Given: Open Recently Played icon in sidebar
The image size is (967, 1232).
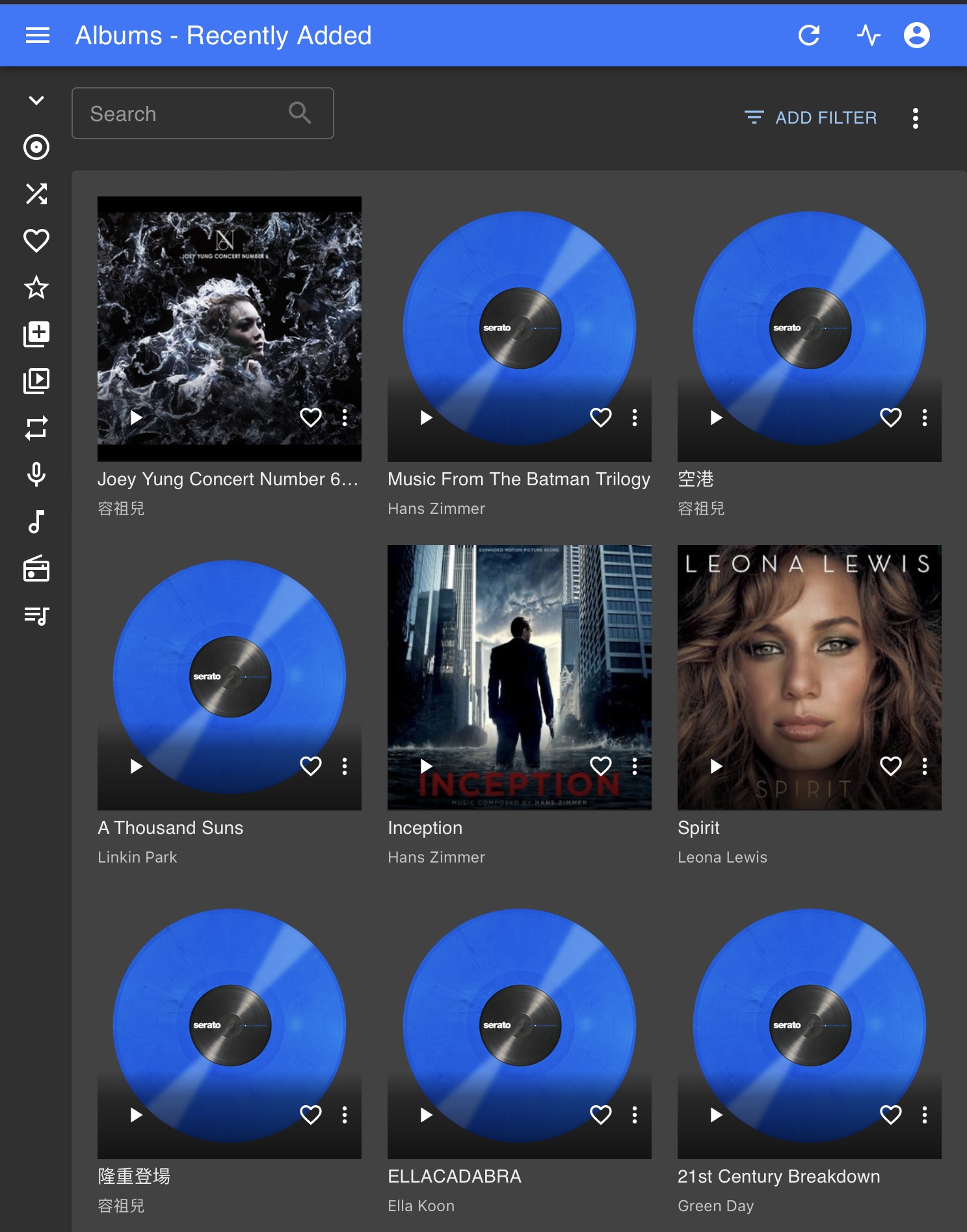Looking at the screenshot, I should coord(36,381).
